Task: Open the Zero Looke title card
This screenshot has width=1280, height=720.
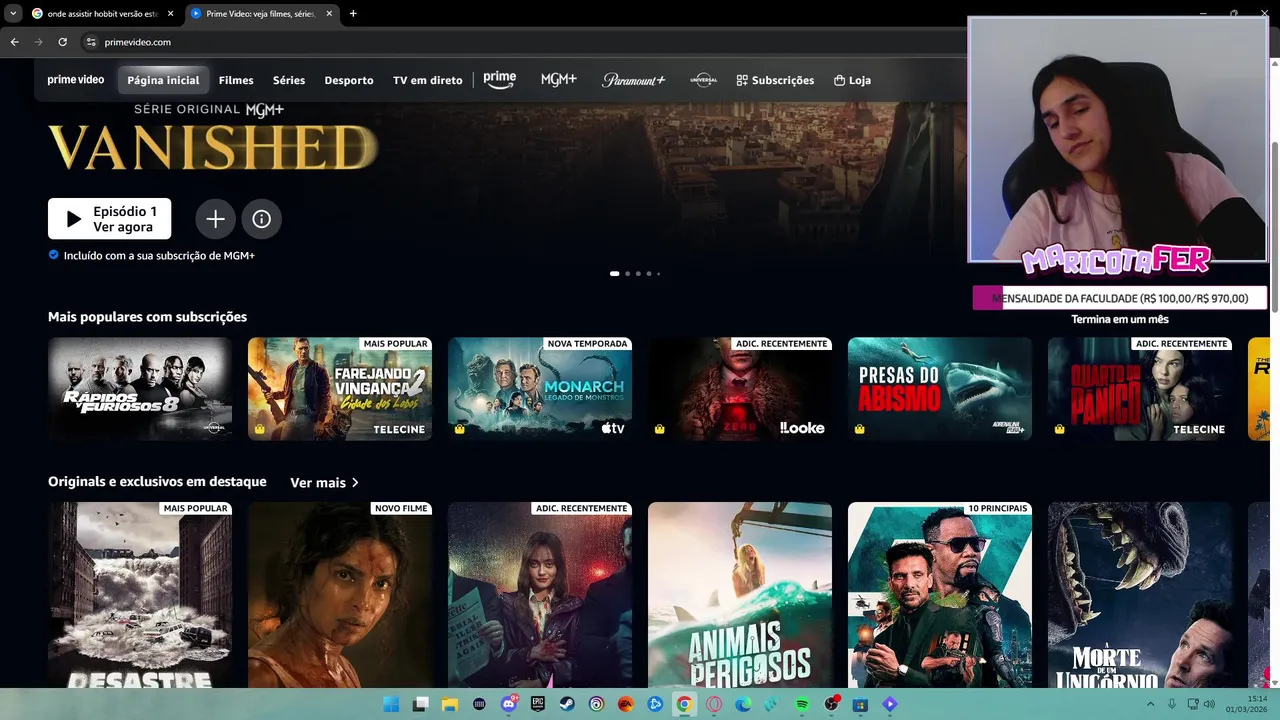Action: (x=740, y=389)
